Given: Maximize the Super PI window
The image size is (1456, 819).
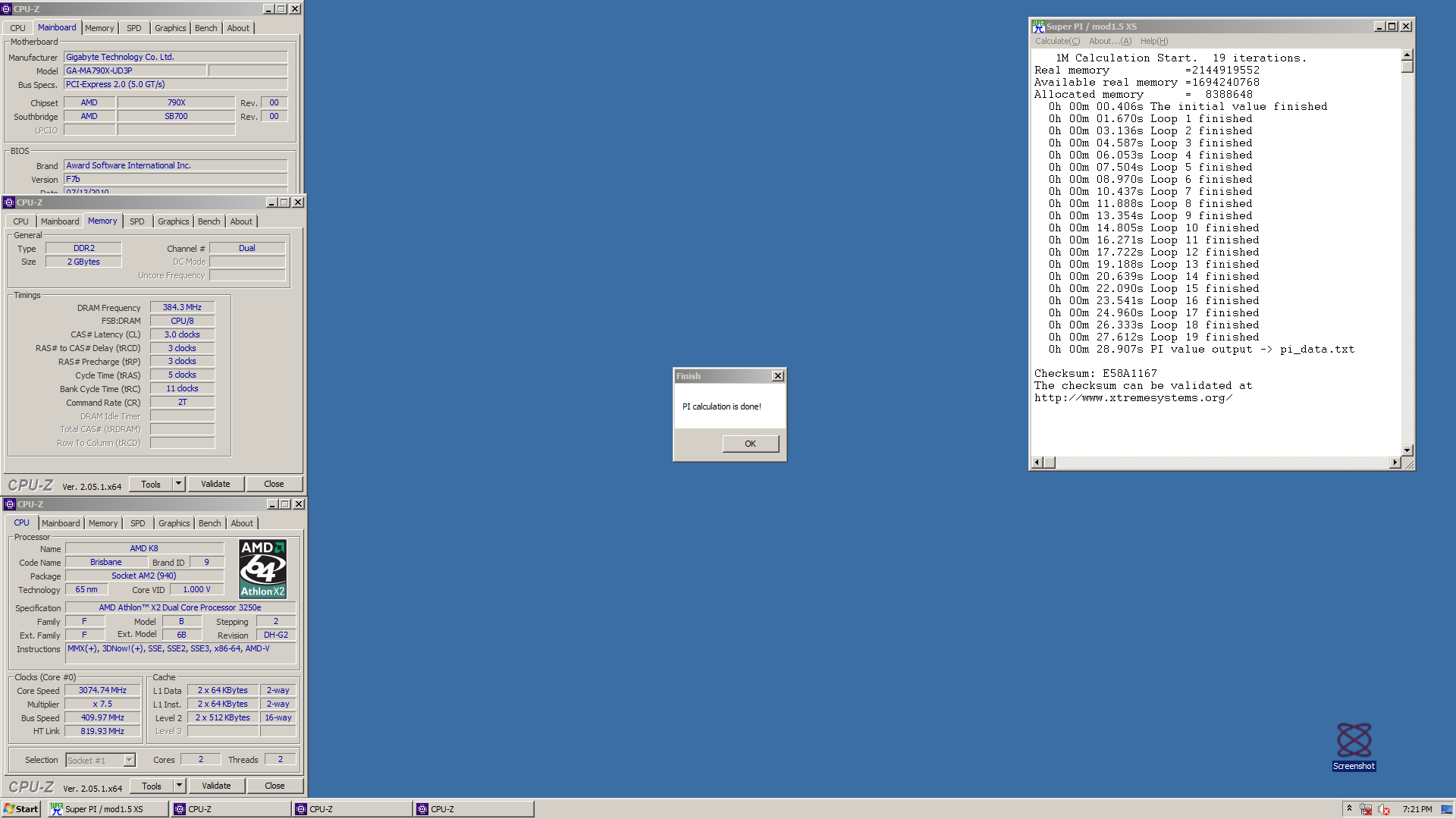Looking at the screenshot, I should [x=1392, y=27].
